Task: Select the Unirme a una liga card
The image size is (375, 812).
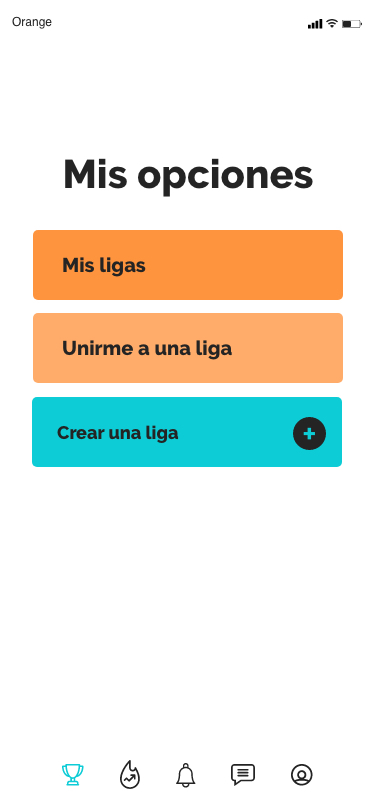Action: coord(188,348)
